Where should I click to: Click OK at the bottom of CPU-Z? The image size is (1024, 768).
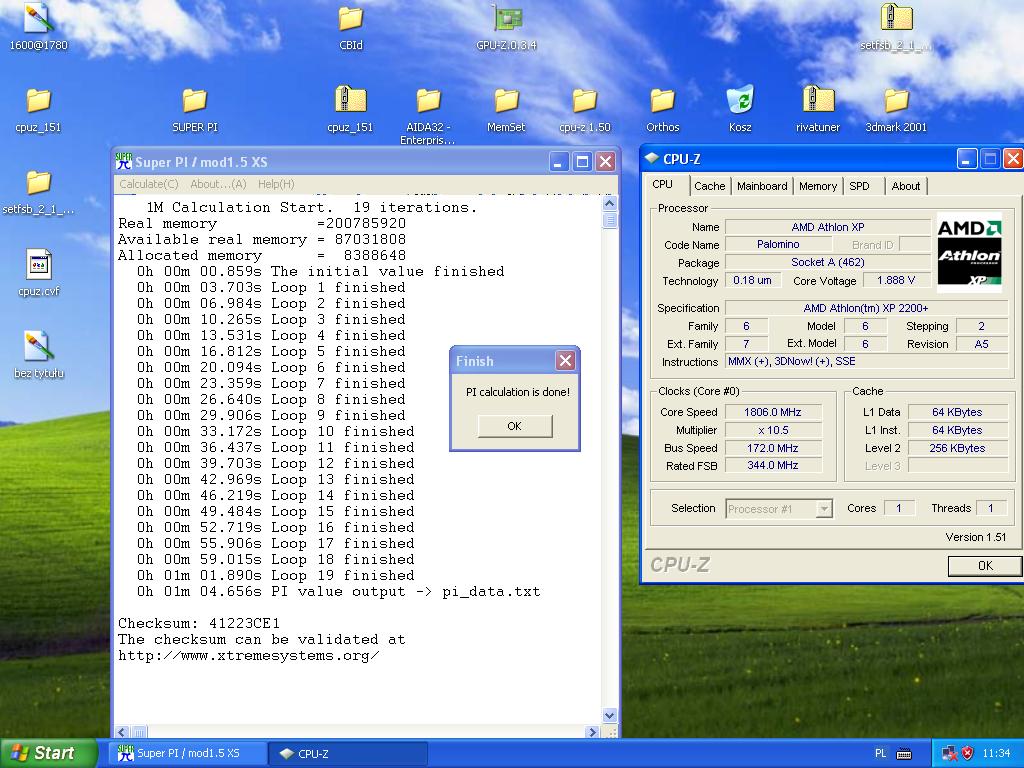pyautogui.click(x=985, y=566)
